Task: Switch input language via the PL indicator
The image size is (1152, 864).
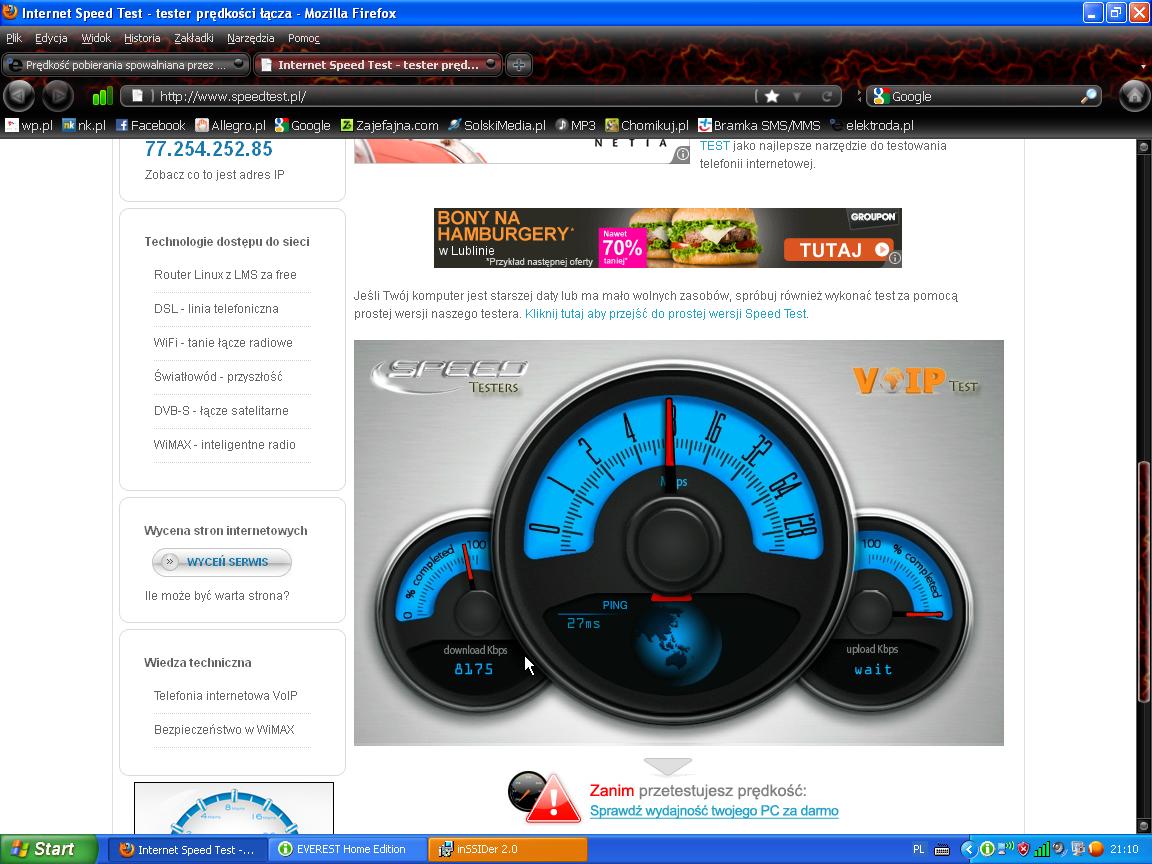Action: pyautogui.click(x=918, y=849)
